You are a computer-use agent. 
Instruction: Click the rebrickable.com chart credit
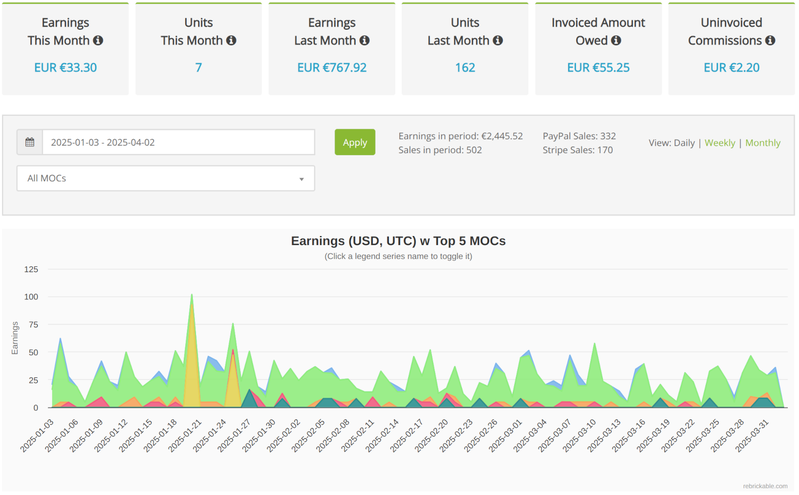[x=764, y=486]
